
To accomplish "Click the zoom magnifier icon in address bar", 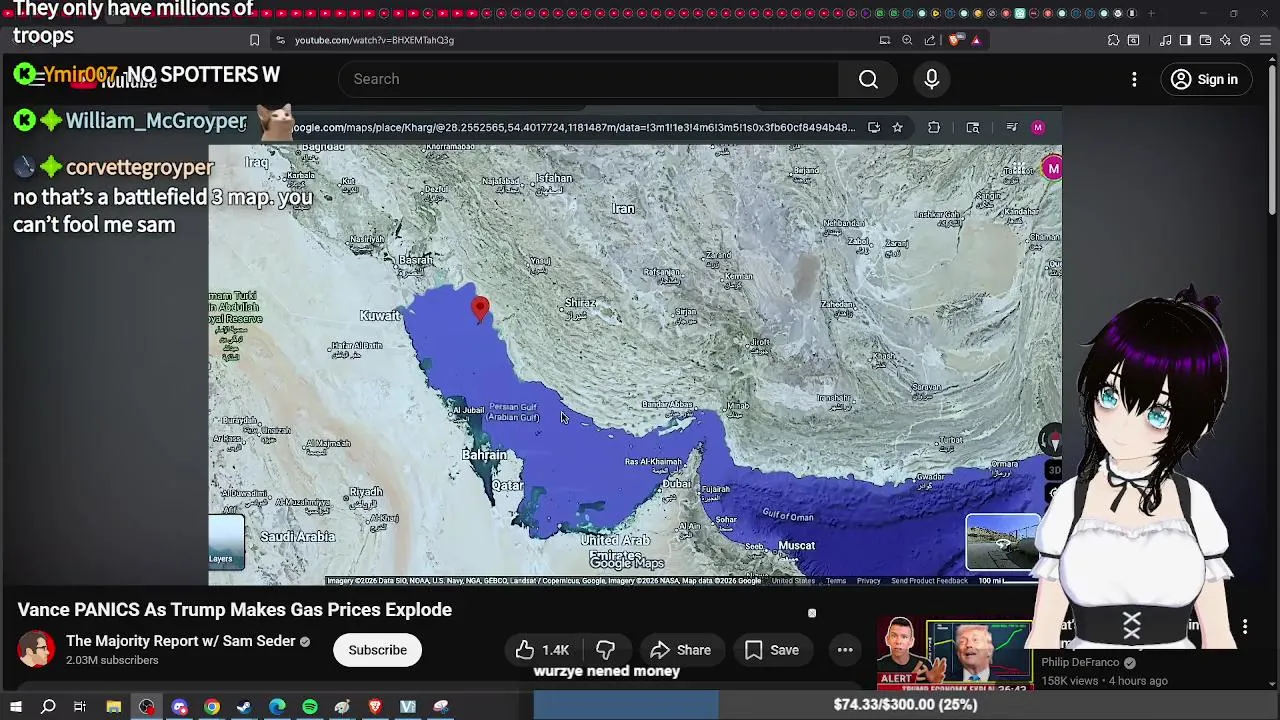I will point(907,40).
